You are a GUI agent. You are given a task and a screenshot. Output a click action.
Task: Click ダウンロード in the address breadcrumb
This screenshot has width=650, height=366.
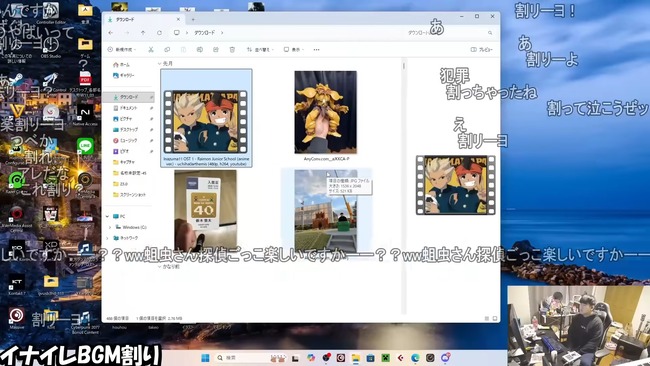pos(204,32)
